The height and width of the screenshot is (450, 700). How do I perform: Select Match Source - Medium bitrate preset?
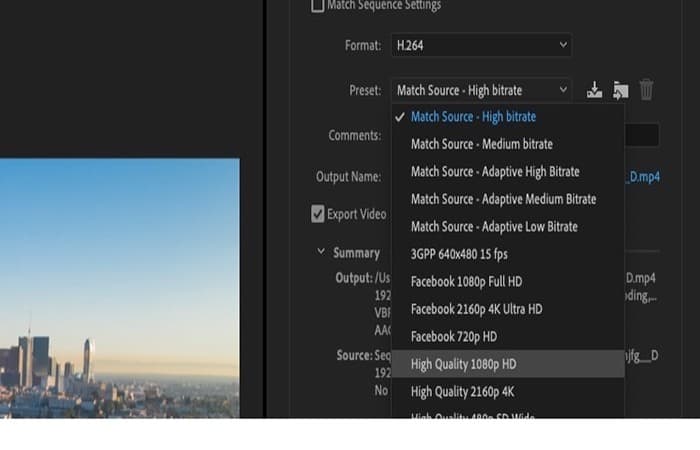click(x=508, y=144)
